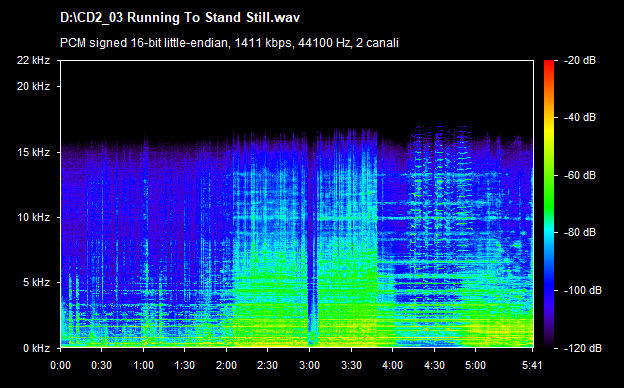Click the -40 dB color scale label
Screen dimensions: 624x388
[x=580, y=117]
